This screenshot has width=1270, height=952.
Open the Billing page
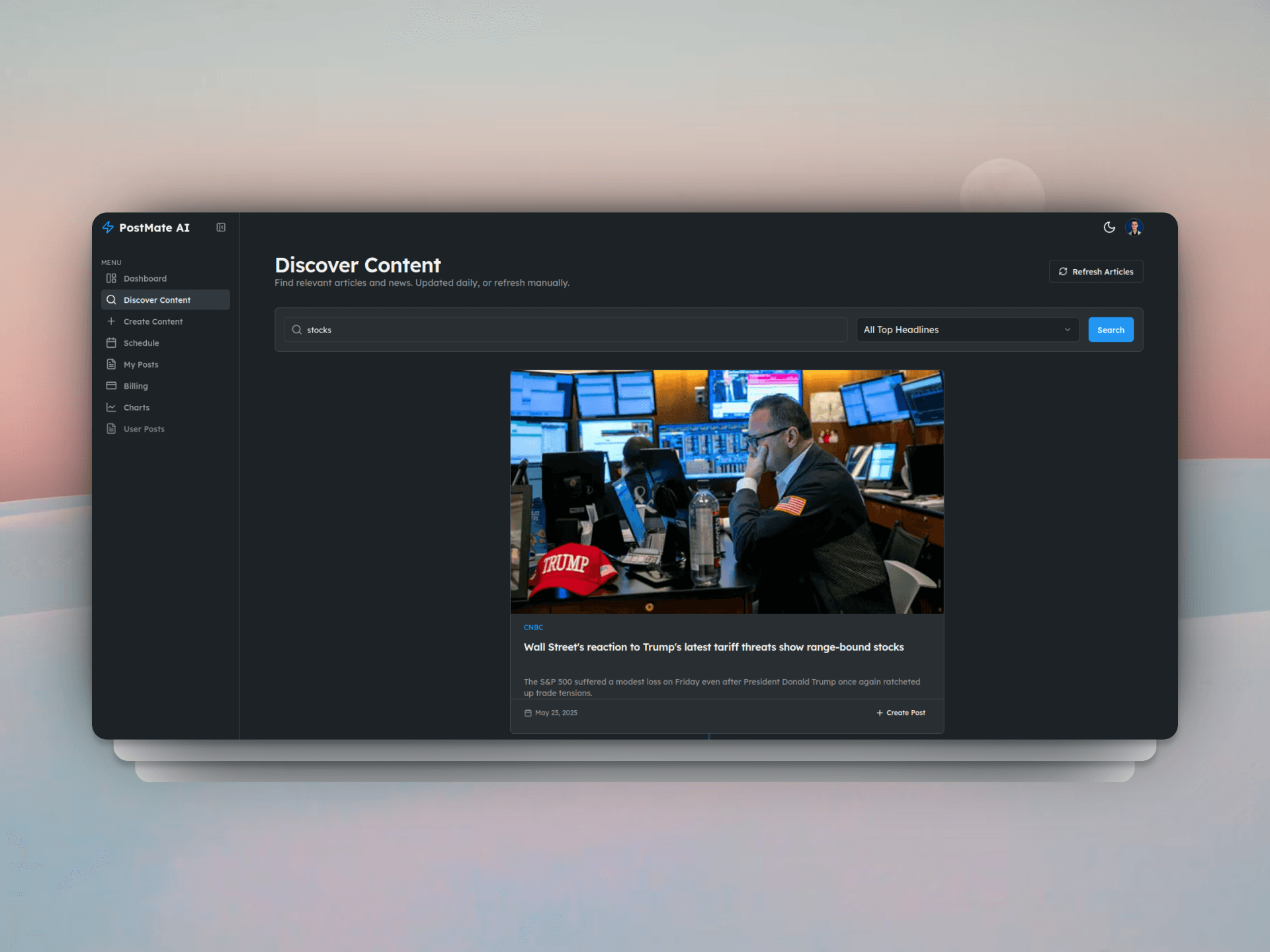[x=165, y=385]
